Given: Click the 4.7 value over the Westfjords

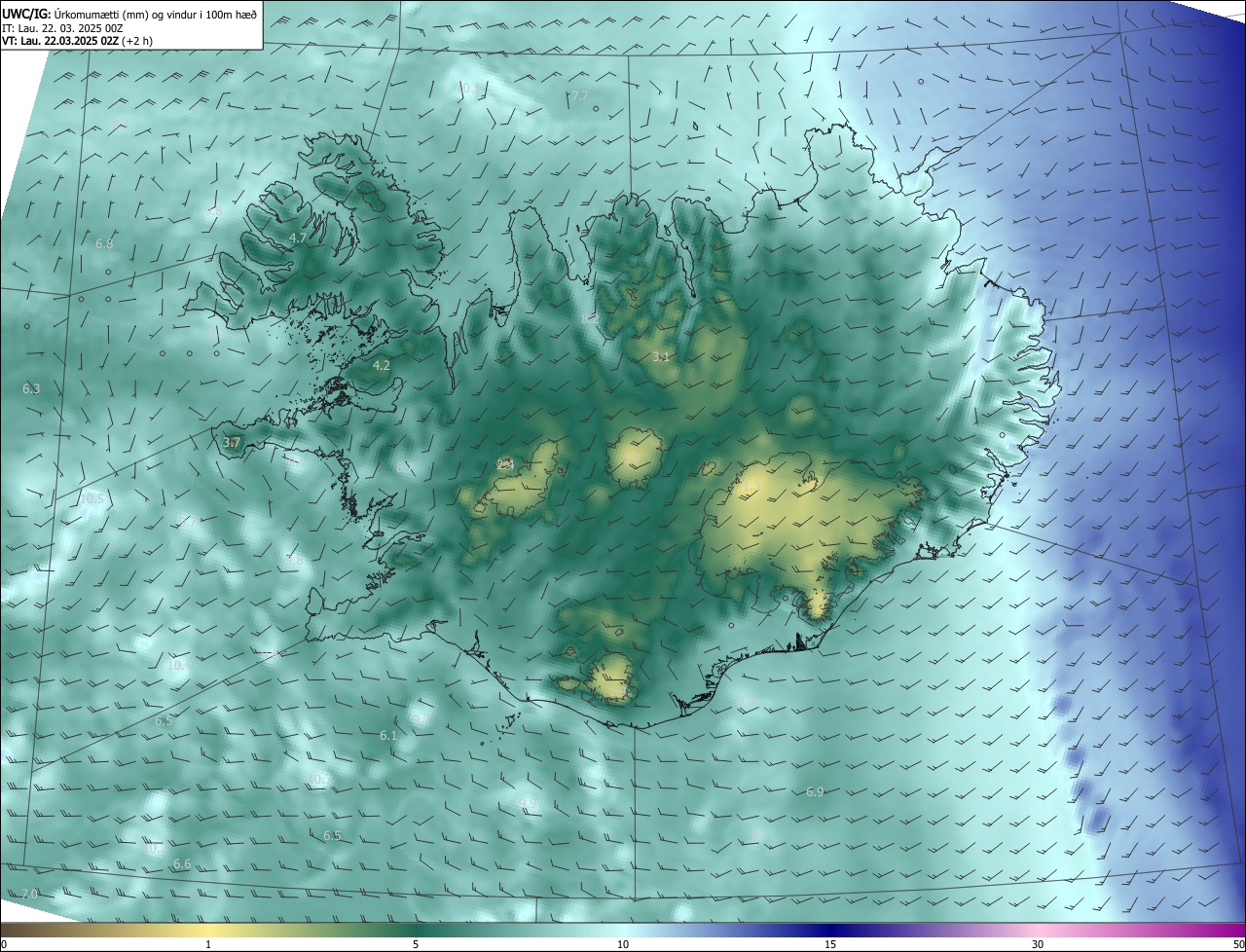Looking at the screenshot, I should 299,238.
